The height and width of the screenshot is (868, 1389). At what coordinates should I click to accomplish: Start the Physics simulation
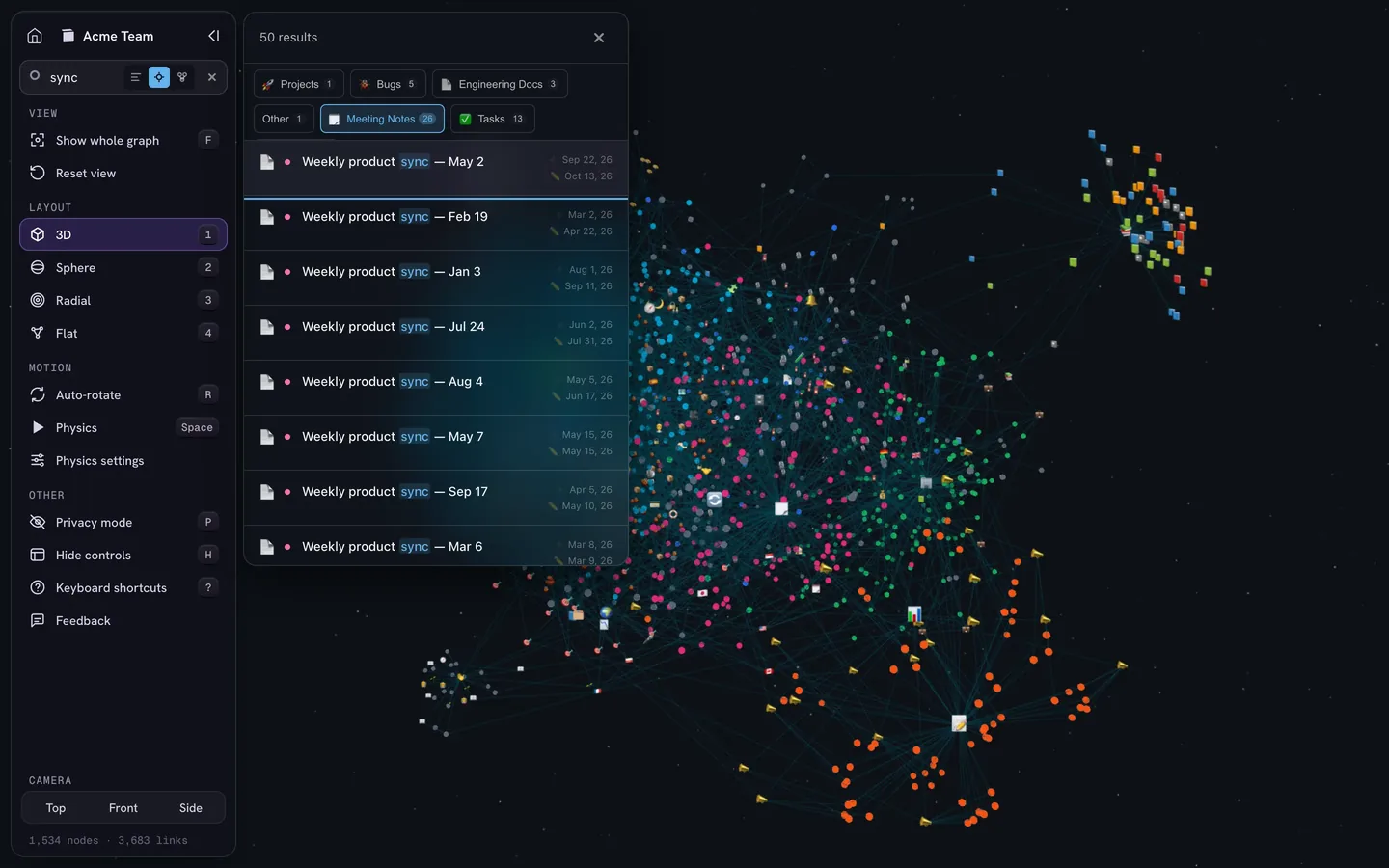click(123, 427)
